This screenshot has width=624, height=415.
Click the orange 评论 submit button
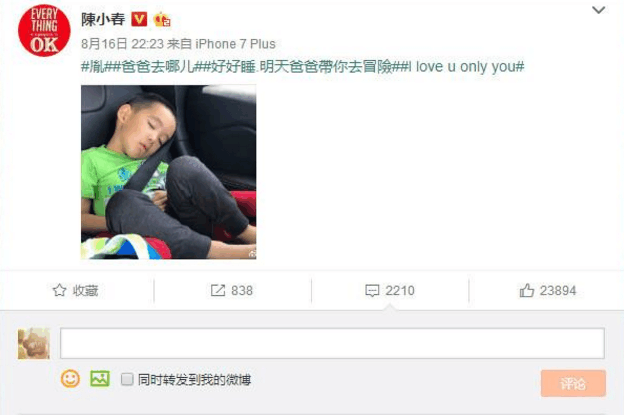(x=573, y=383)
